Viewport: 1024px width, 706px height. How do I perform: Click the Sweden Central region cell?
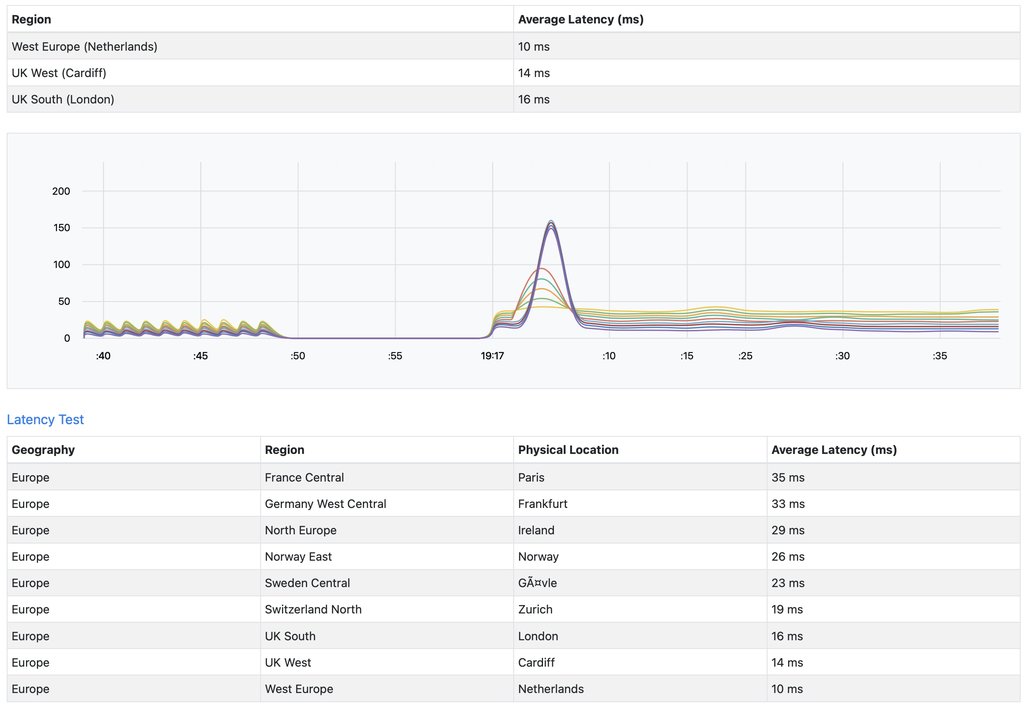[x=307, y=583]
